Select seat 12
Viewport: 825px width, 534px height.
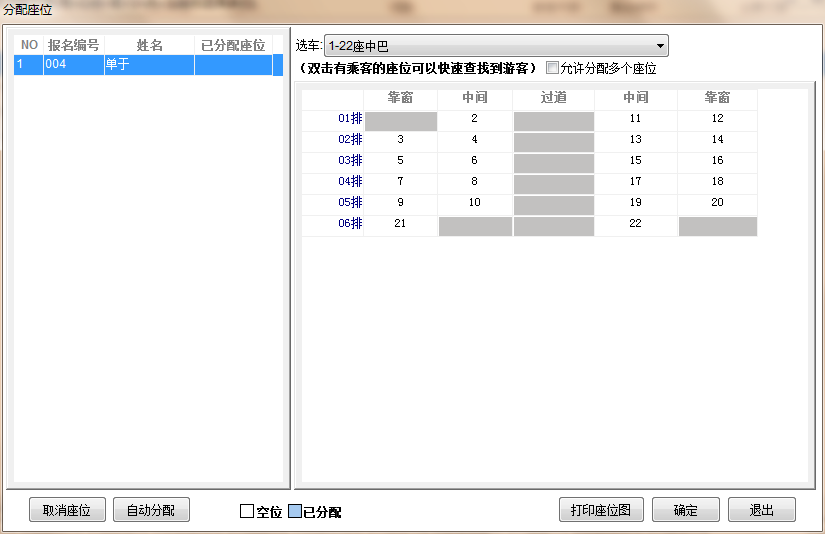[718, 119]
